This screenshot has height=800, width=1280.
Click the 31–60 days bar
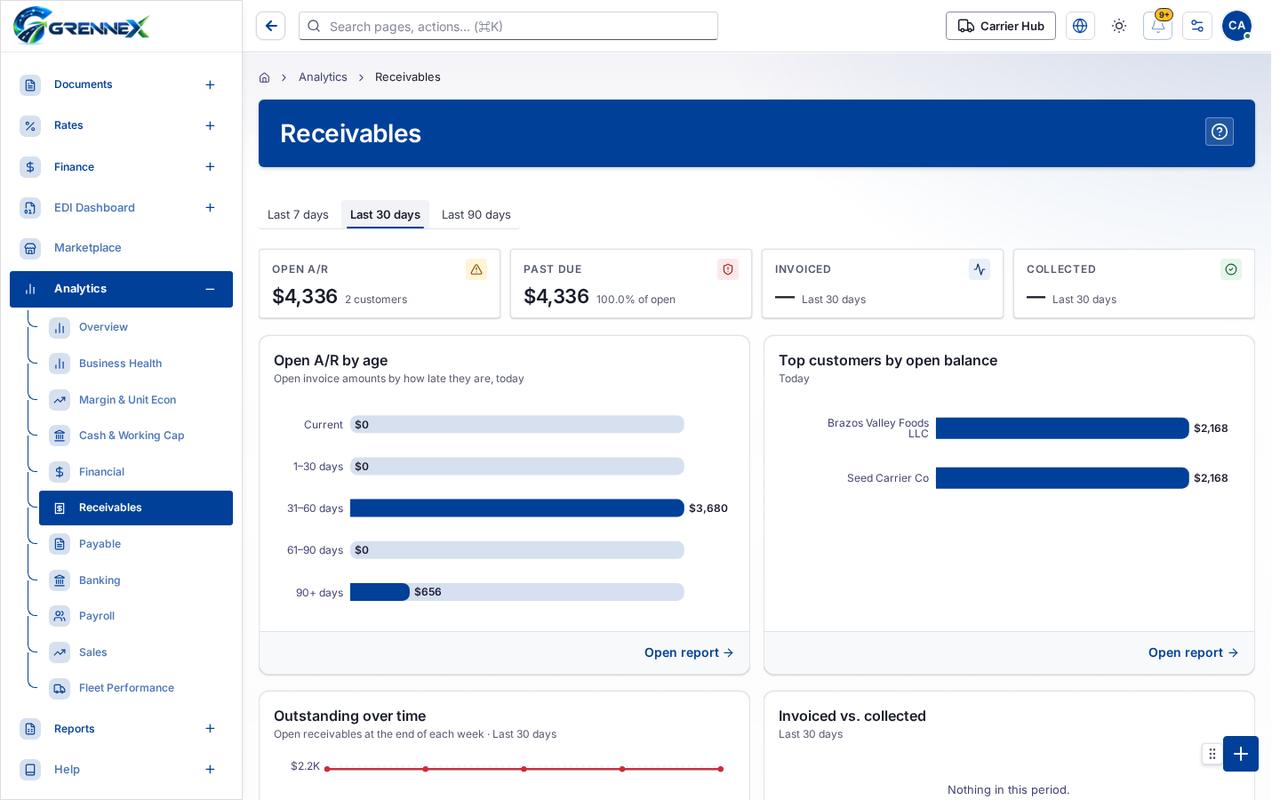517,508
